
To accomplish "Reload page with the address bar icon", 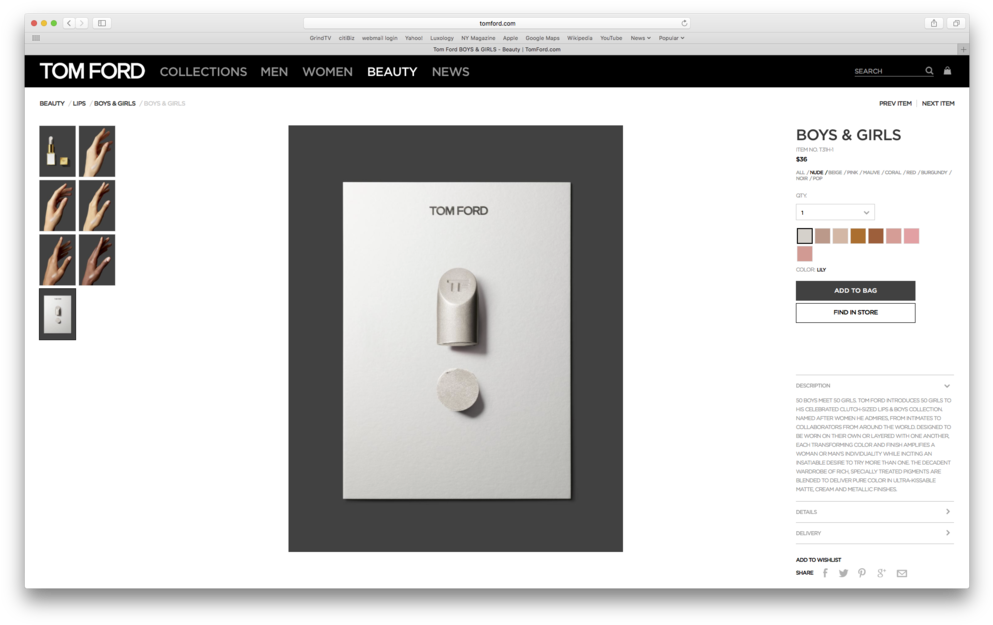I will coord(684,23).
